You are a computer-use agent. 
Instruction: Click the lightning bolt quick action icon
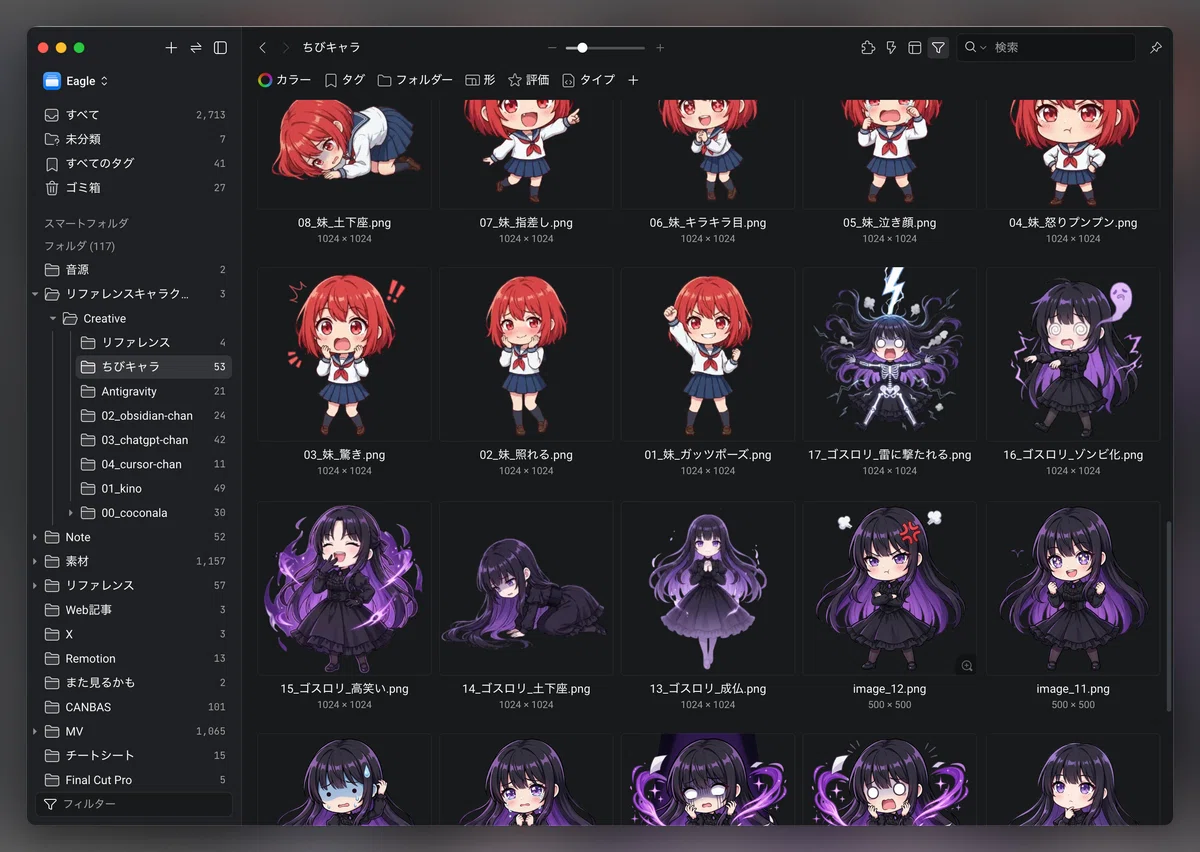891,48
